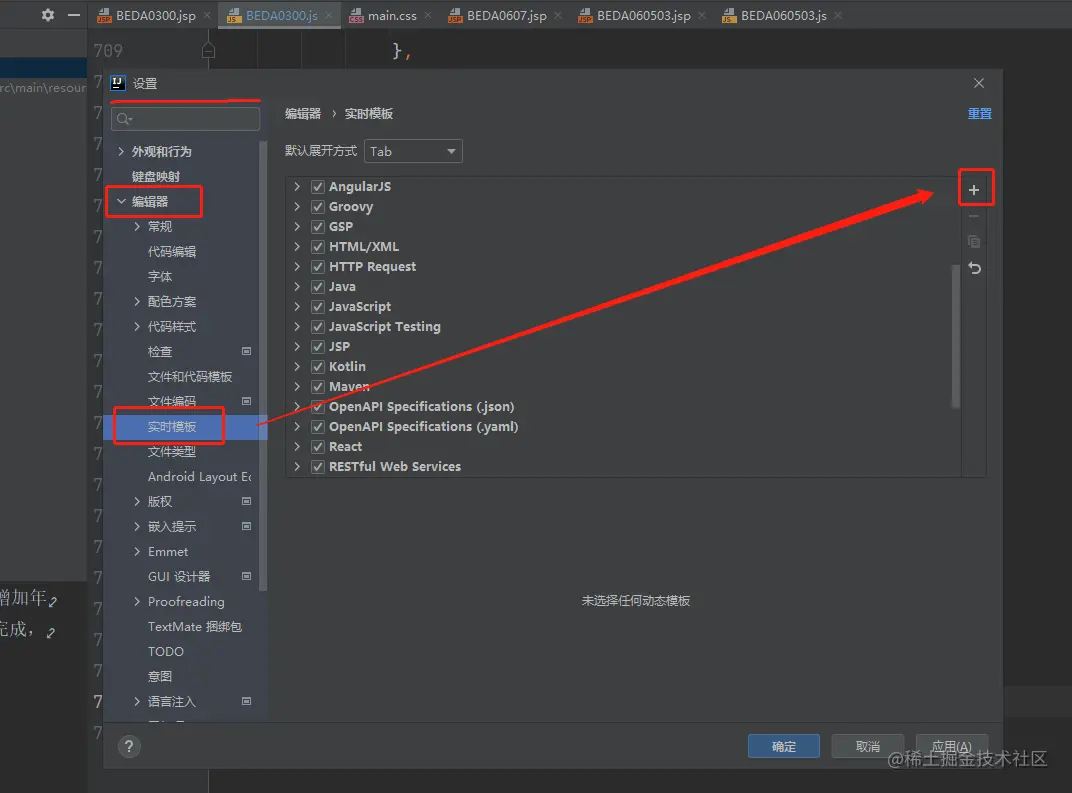Toggle the Kotlin checkbox
This screenshot has height=793, width=1072.
click(x=318, y=366)
